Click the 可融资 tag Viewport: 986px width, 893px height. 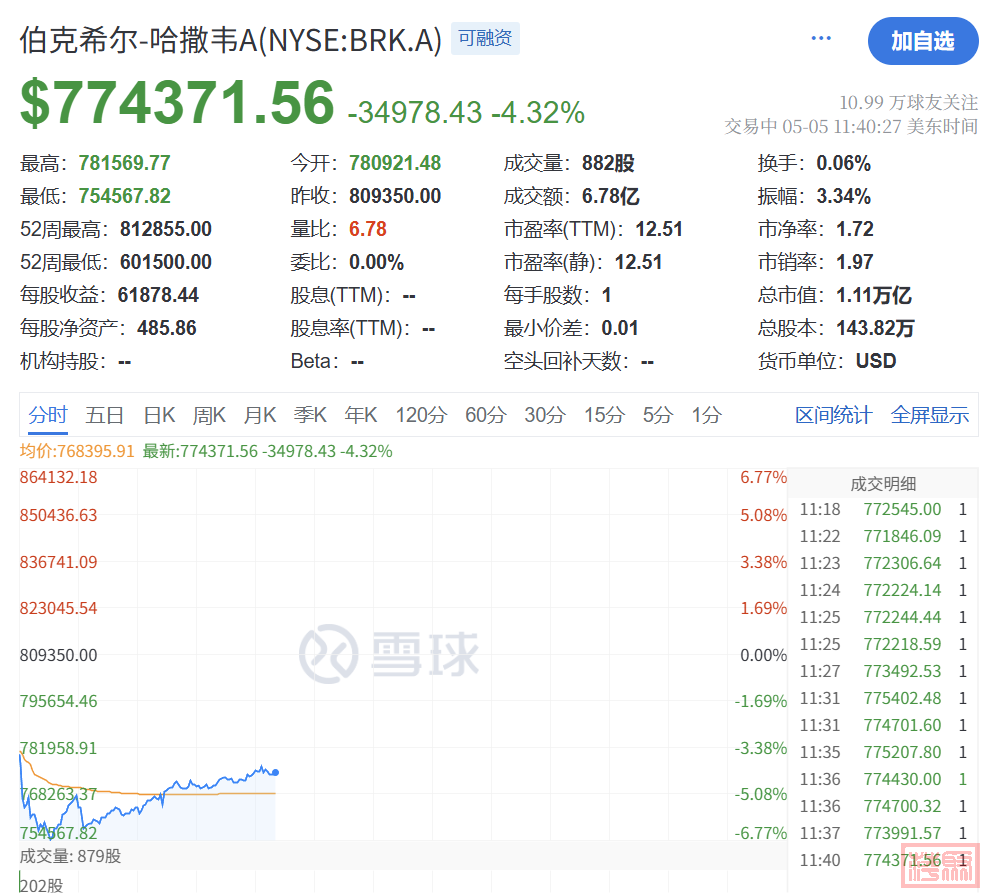click(x=485, y=38)
